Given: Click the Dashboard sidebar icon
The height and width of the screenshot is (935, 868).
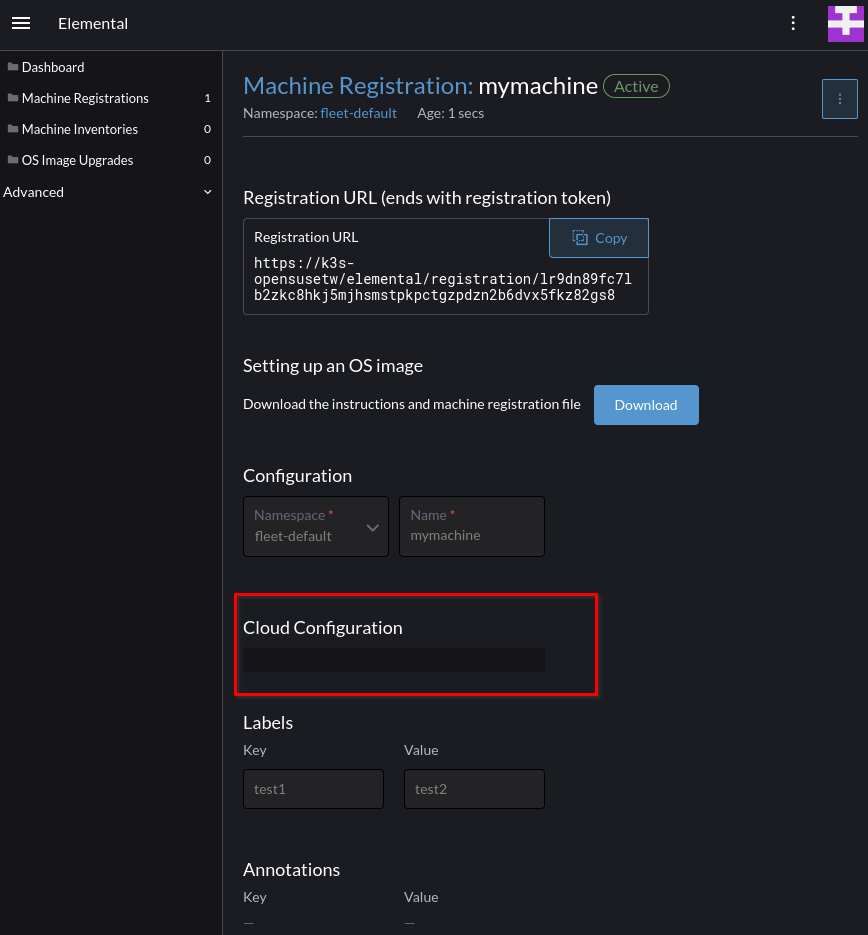Looking at the screenshot, I should click(x=14, y=67).
